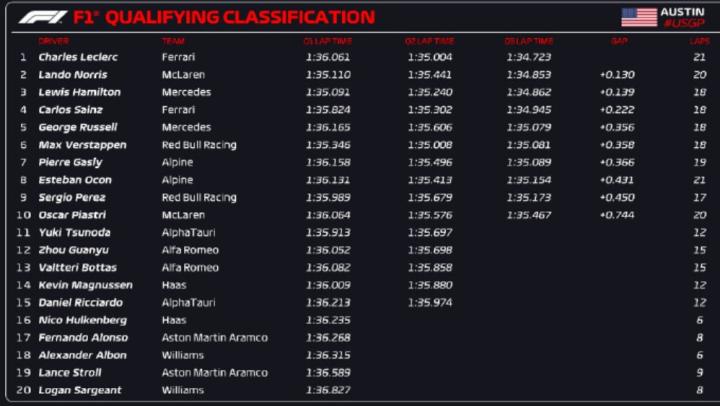
Task: Click the United States flag icon
Action: (x=638, y=17)
